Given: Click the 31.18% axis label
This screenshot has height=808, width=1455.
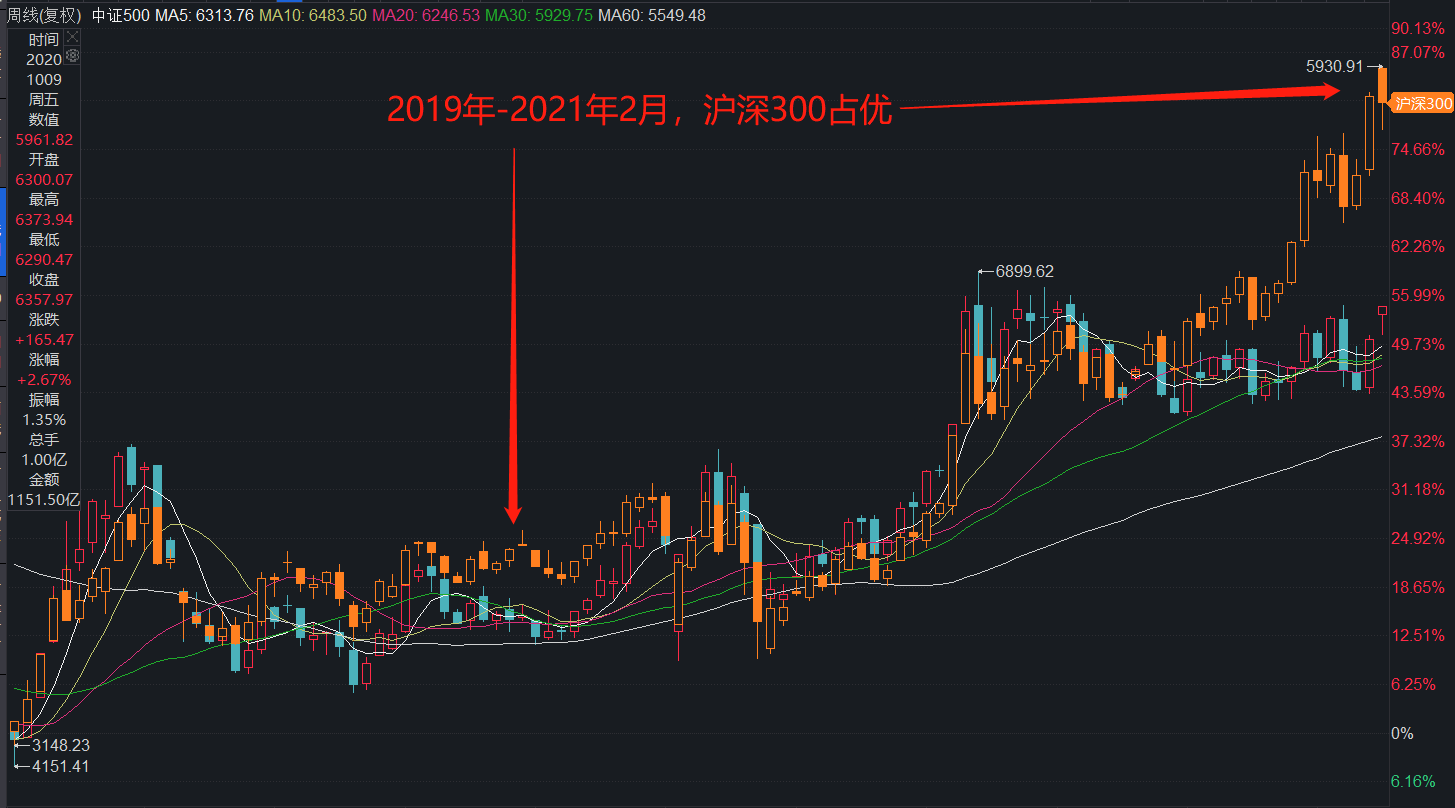Looking at the screenshot, I should [1419, 489].
